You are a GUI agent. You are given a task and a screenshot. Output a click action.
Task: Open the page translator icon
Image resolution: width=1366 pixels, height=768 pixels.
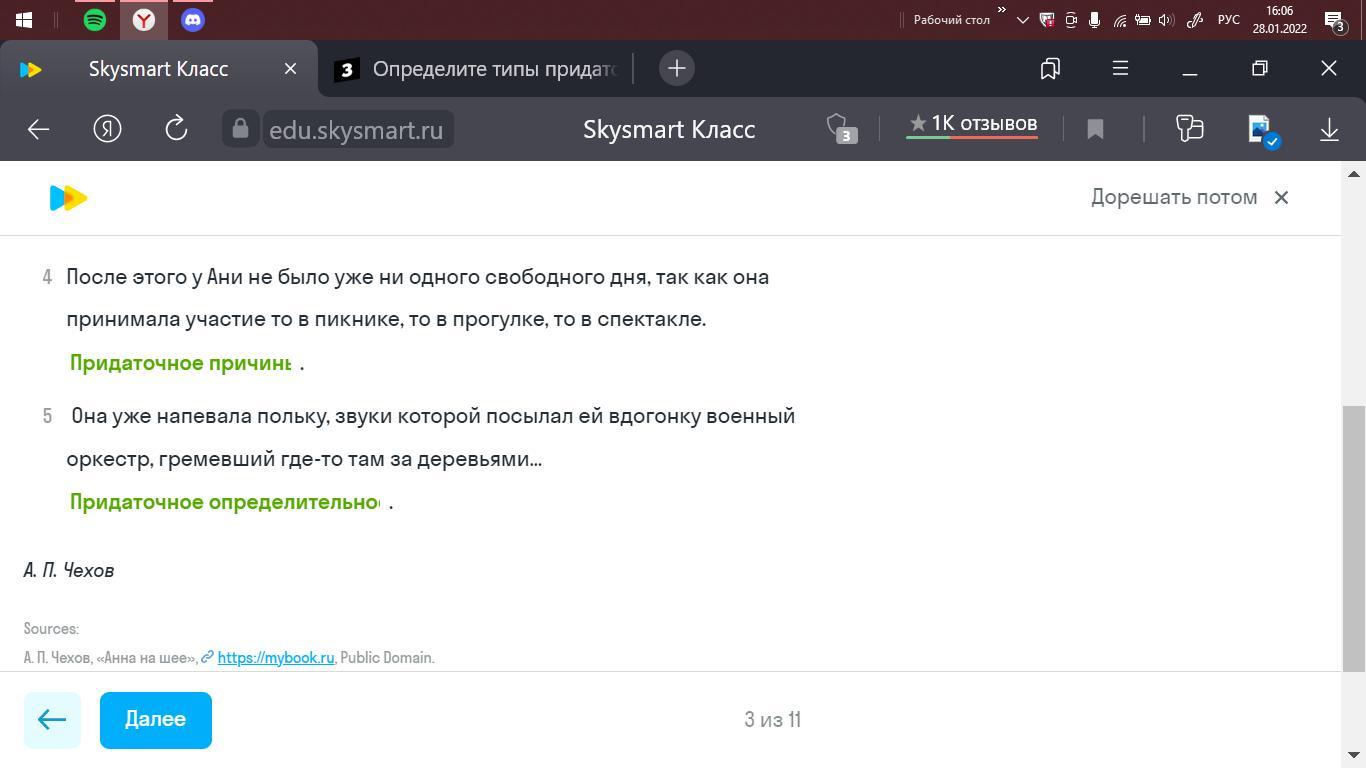point(1189,128)
